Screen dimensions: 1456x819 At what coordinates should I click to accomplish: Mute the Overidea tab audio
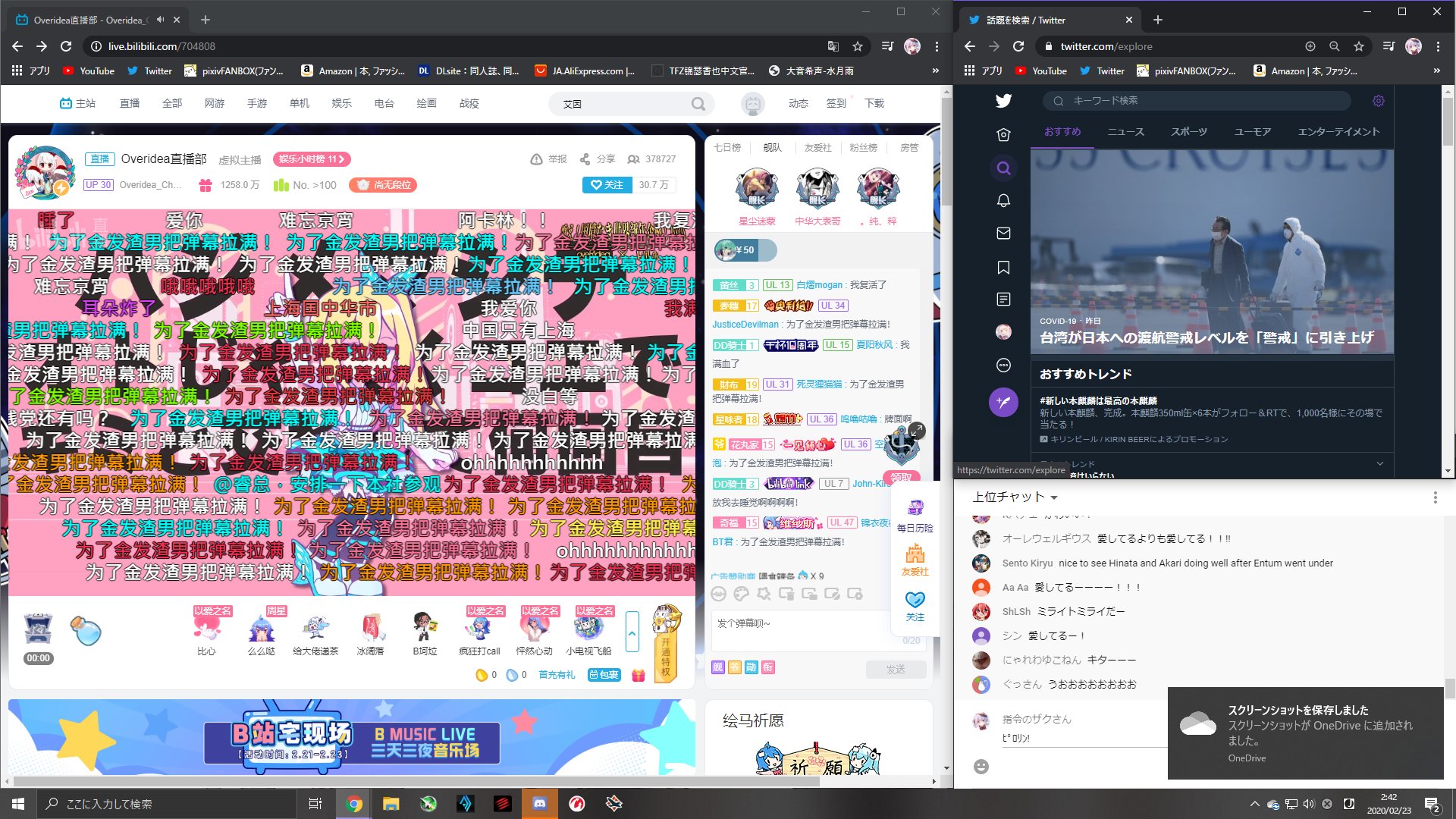tap(160, 20)
